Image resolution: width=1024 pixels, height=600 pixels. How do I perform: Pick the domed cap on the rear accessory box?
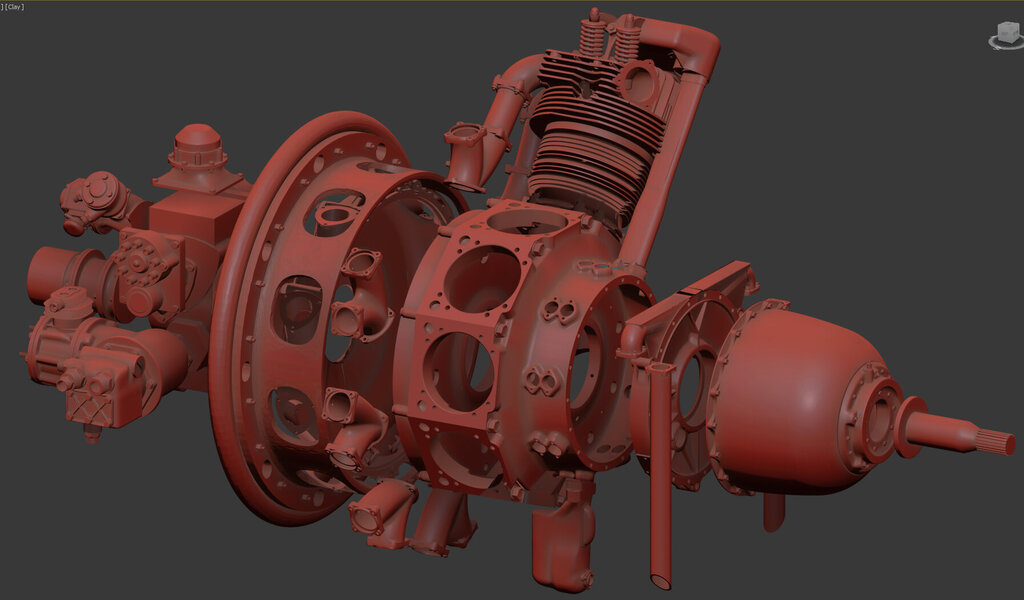199,147
